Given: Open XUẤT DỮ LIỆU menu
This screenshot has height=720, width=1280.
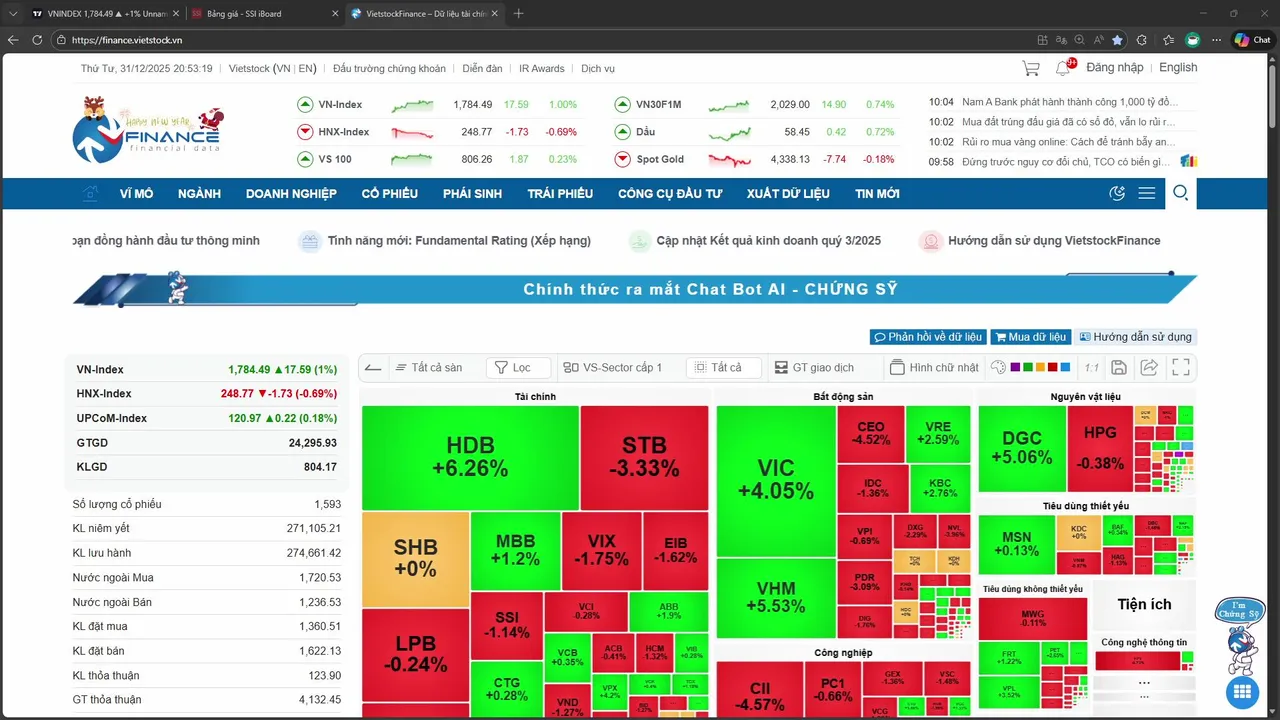Looking at the screenshot, I should (x=788, y=194).
